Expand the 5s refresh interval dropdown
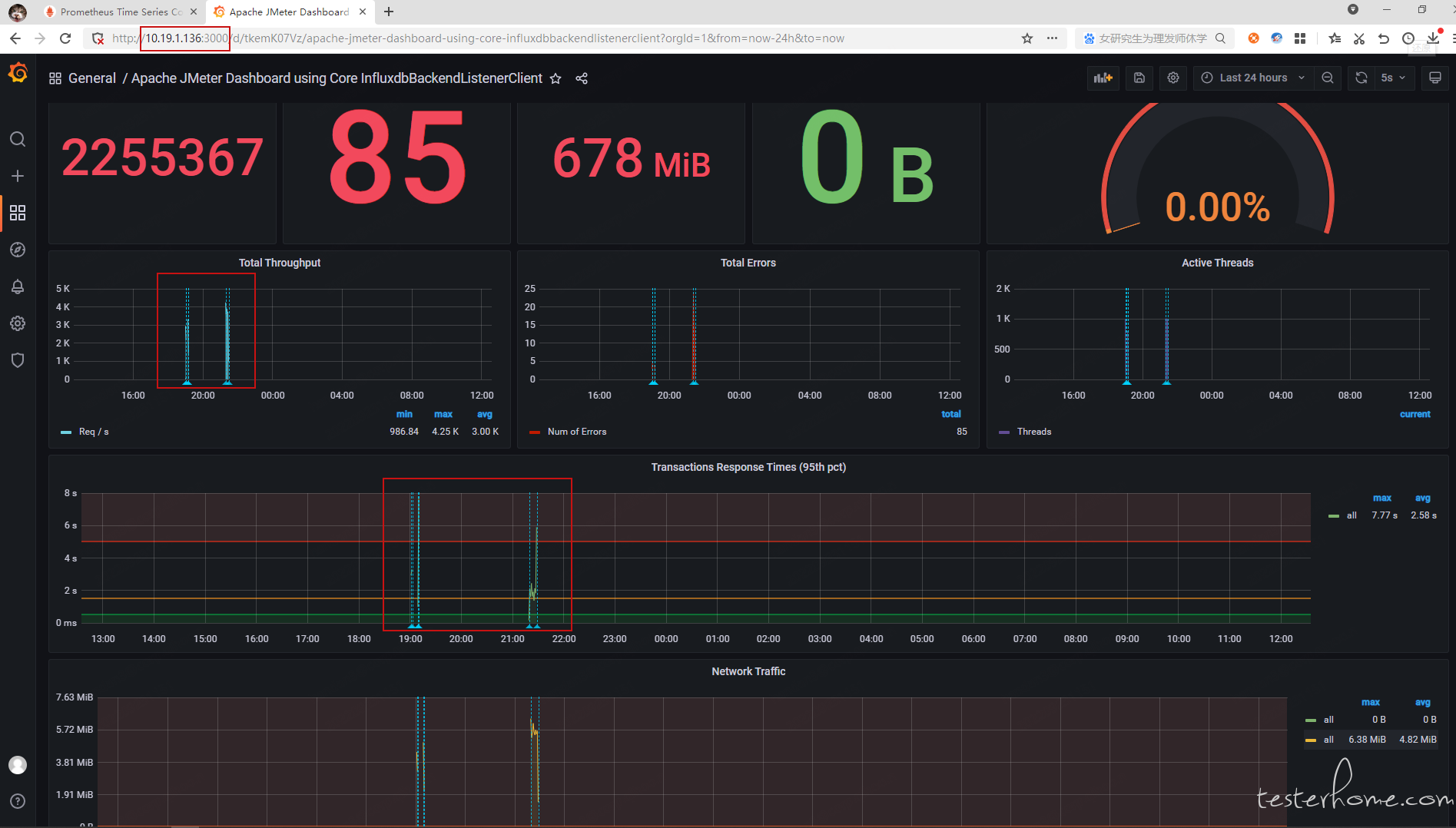This screenshot has width=1456, height=828. pyautogui.click(x=1395, y=78)
